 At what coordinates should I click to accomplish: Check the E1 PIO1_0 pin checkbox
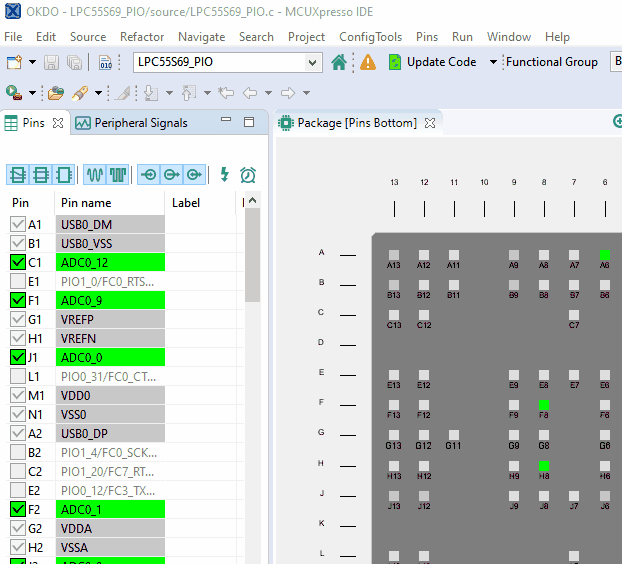click(x=17, y=281)
